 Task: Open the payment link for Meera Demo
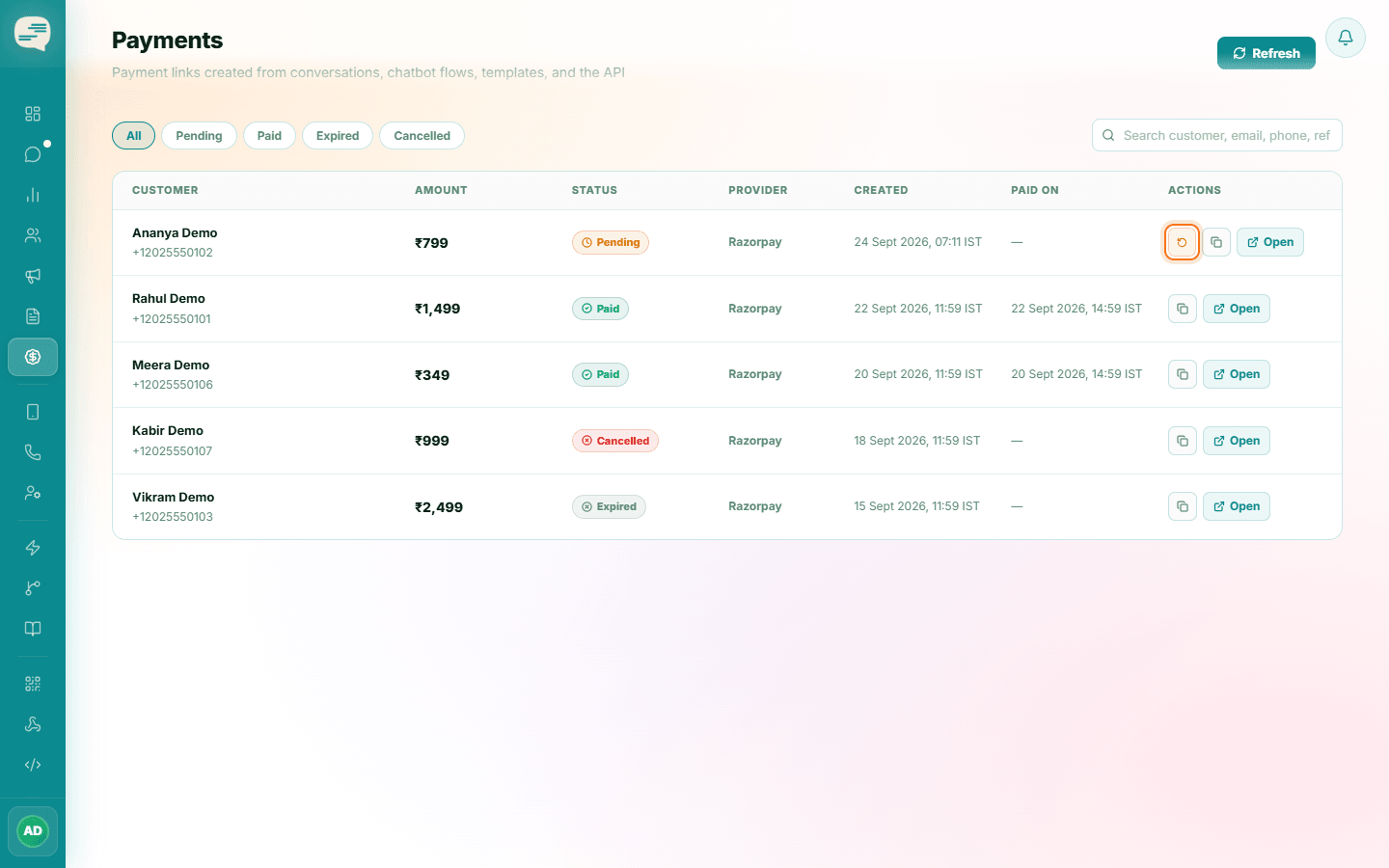1237,374
